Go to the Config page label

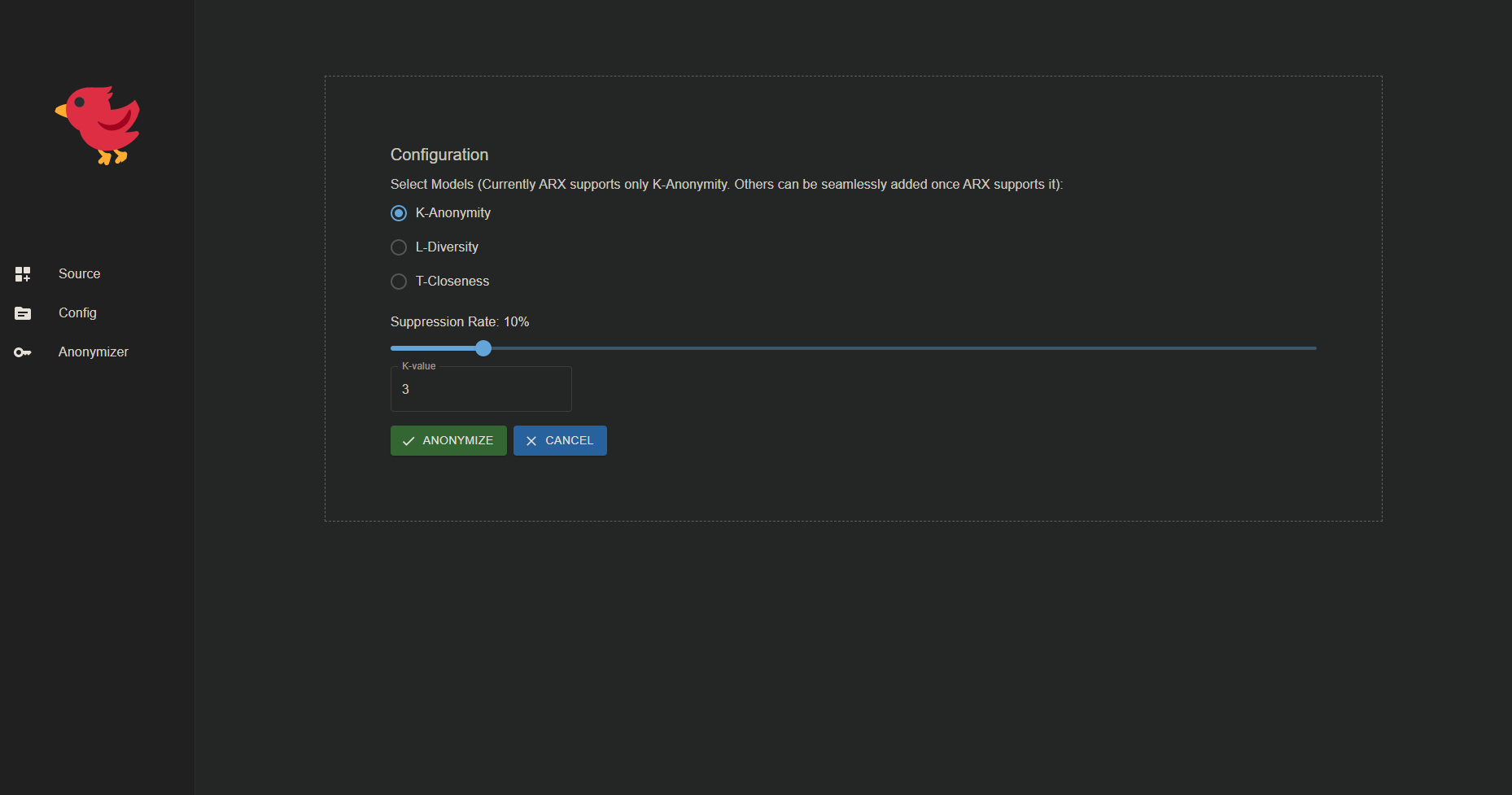coord(77,313)
